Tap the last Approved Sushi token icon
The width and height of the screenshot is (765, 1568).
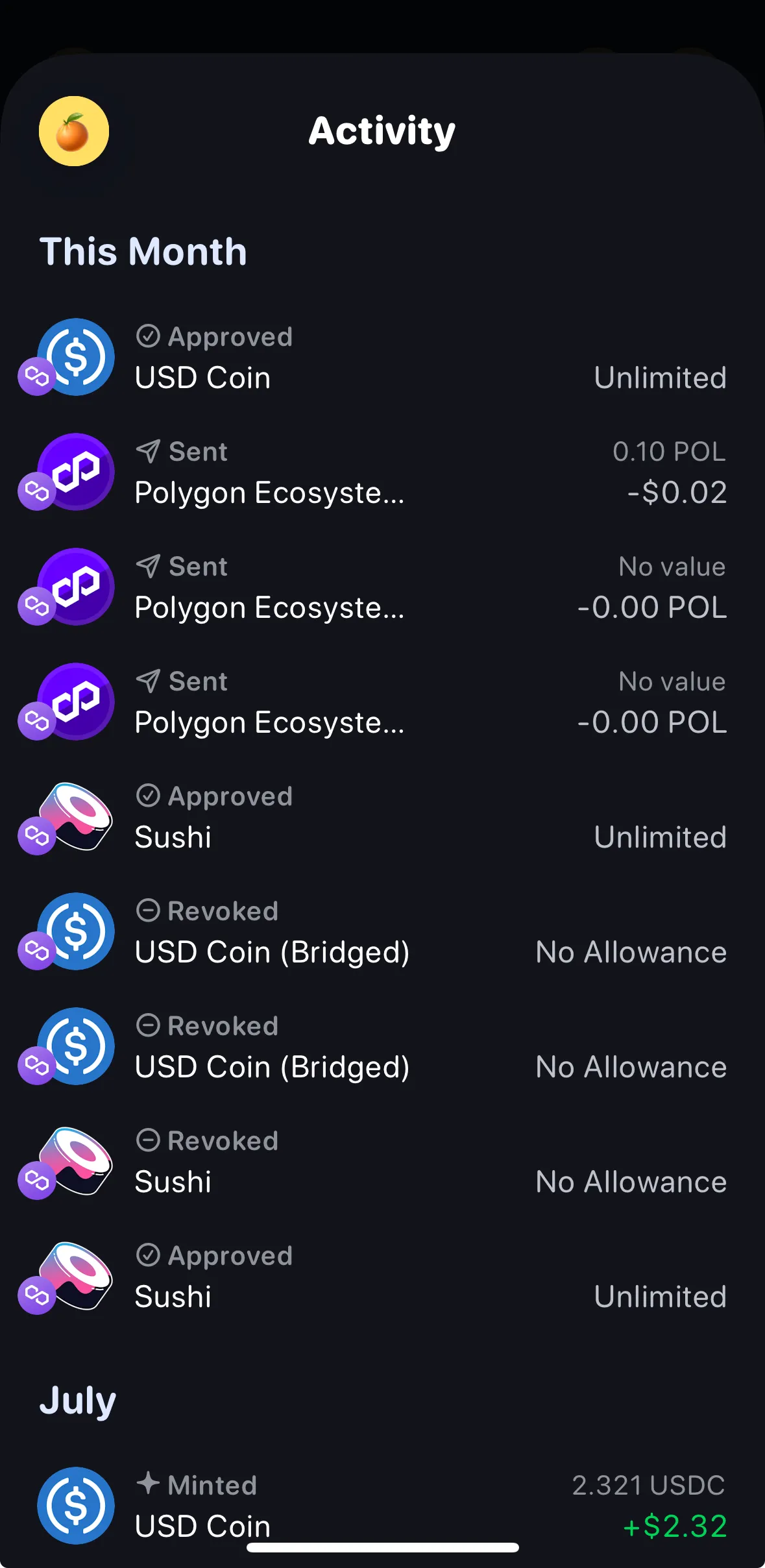[x=76, y=1276]
